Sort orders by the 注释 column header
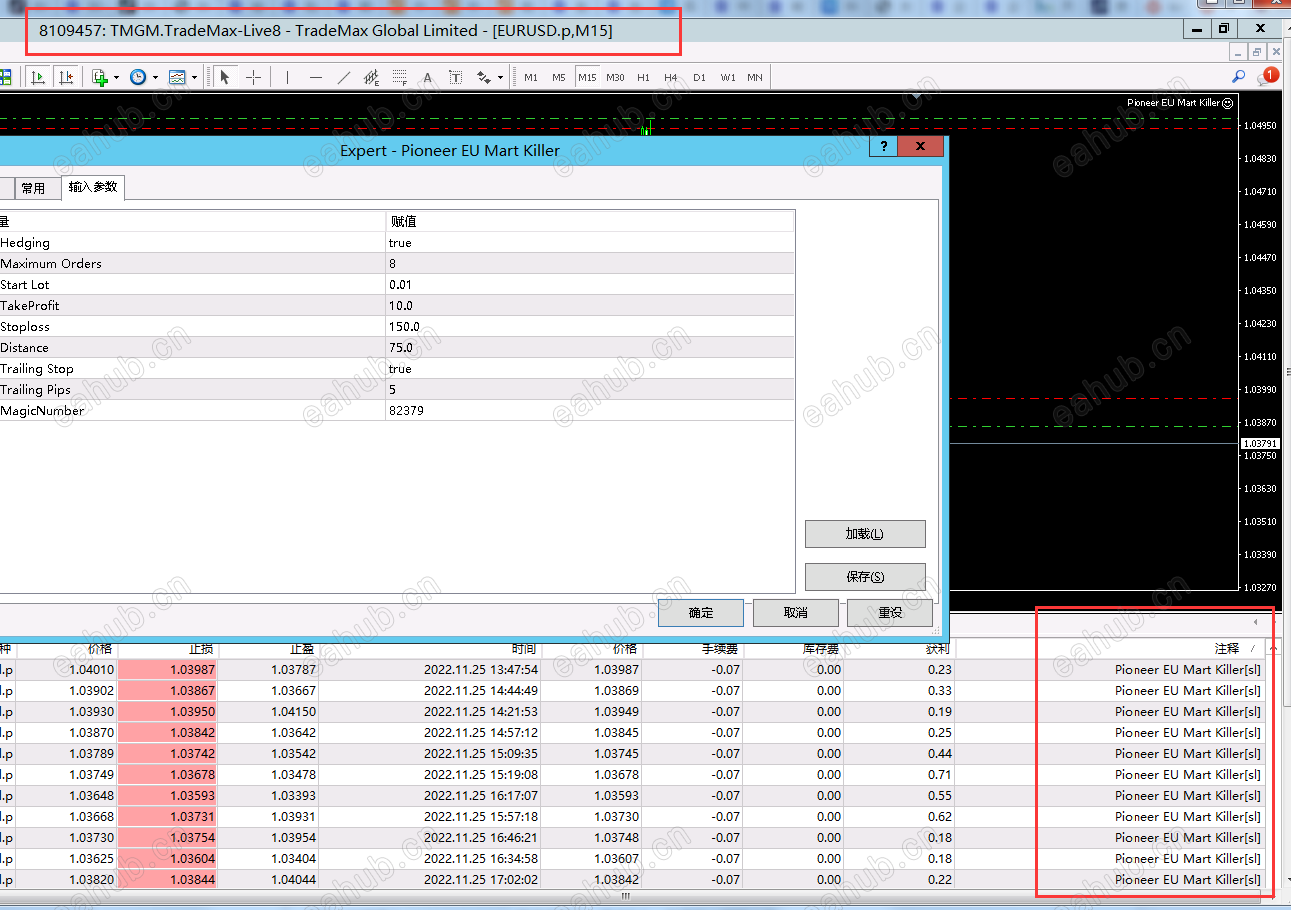Viewport: 1291px width, 910px height. 1110,649
